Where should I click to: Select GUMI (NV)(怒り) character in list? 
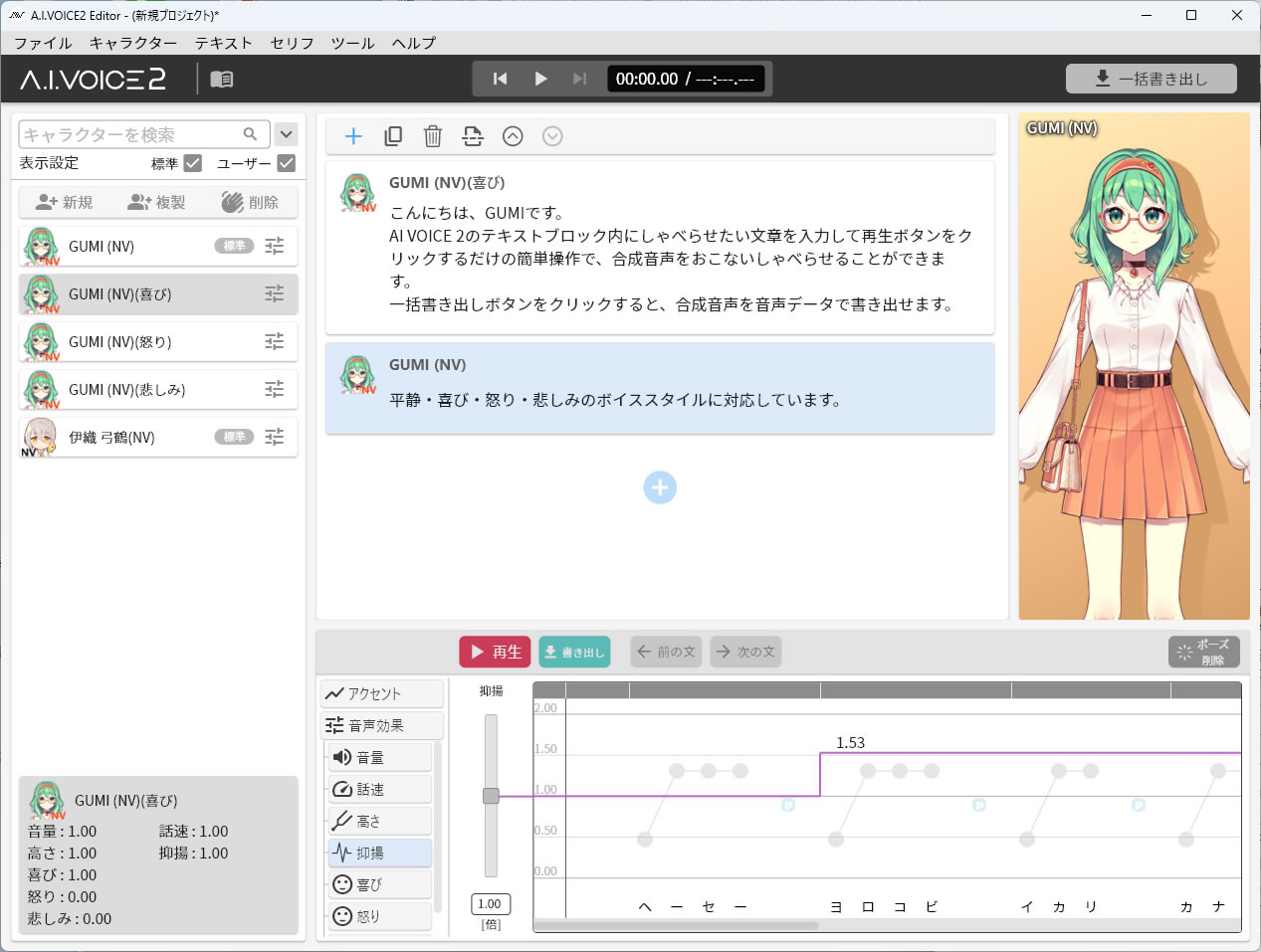158,341
